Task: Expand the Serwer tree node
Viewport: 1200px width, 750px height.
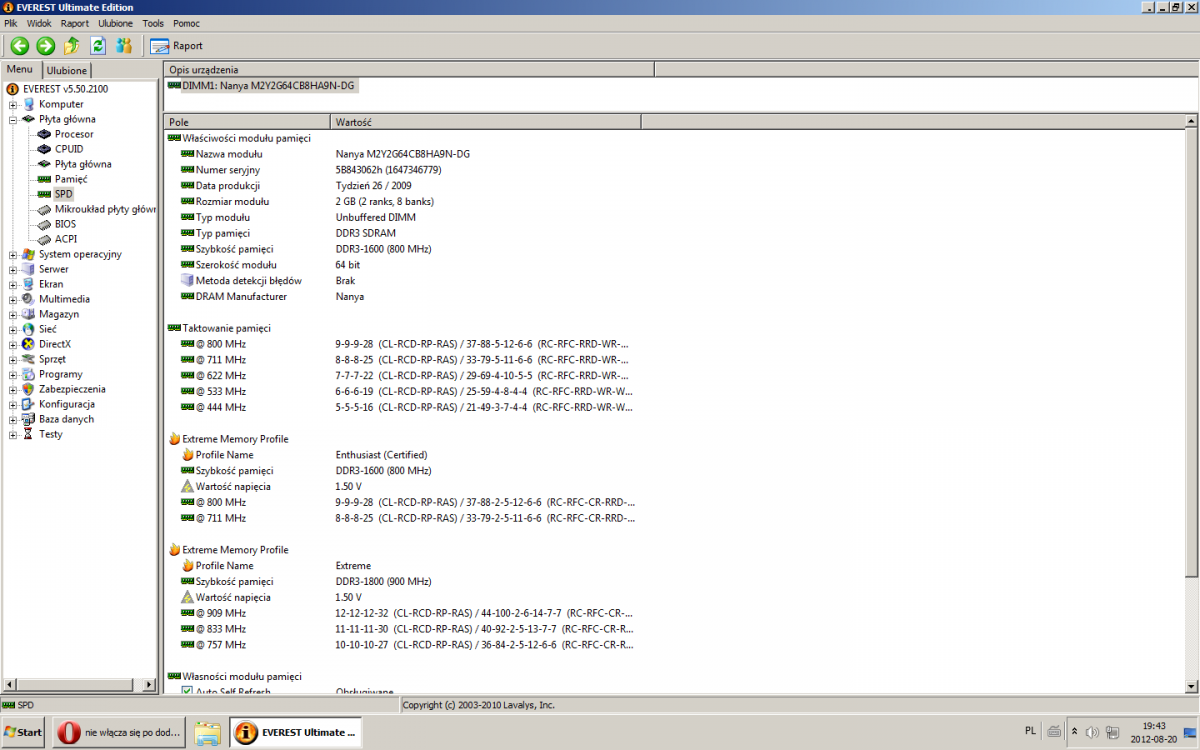Action: coord(13,269)
